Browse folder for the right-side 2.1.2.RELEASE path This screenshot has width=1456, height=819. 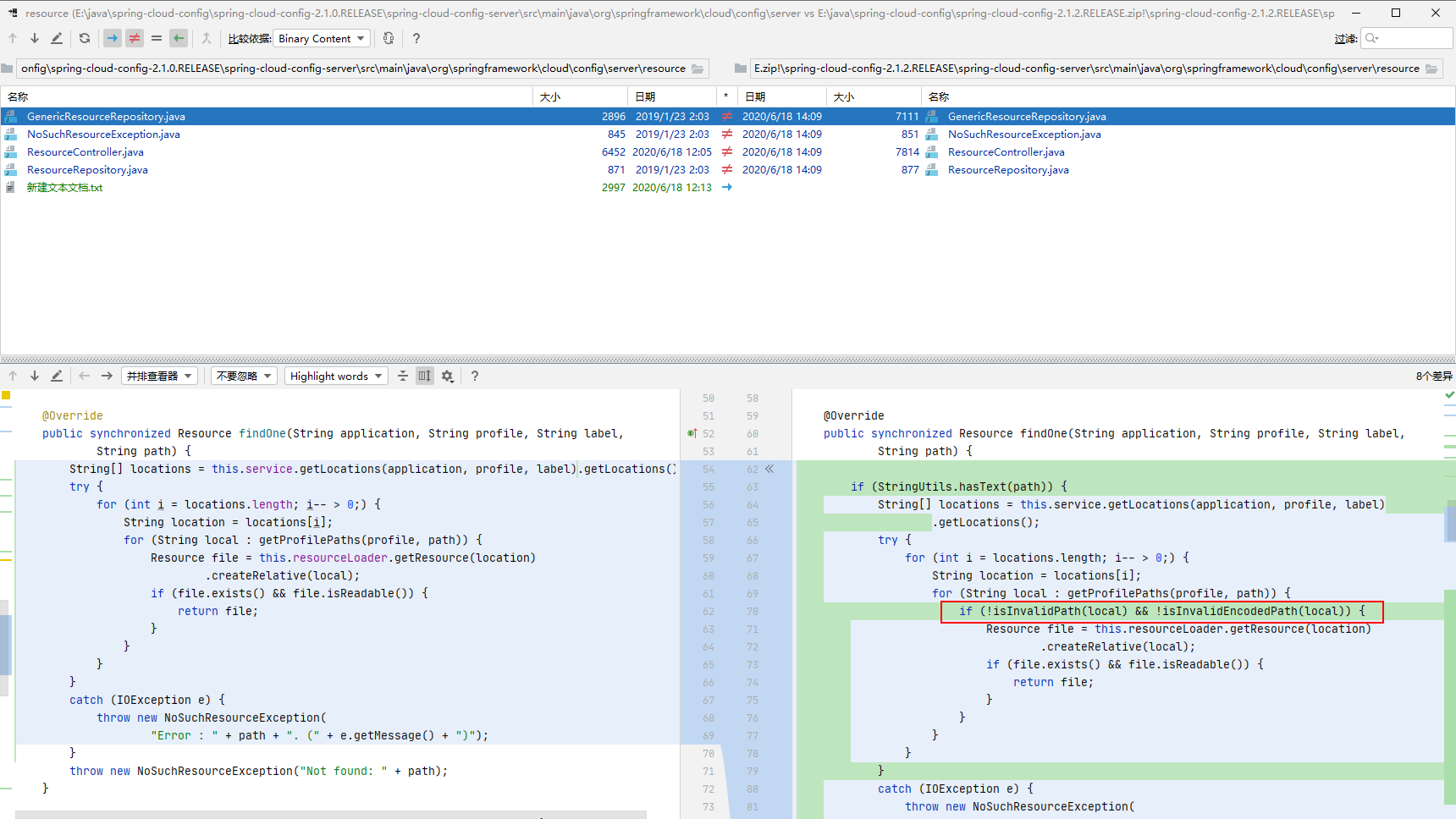tap(1431, 69)
